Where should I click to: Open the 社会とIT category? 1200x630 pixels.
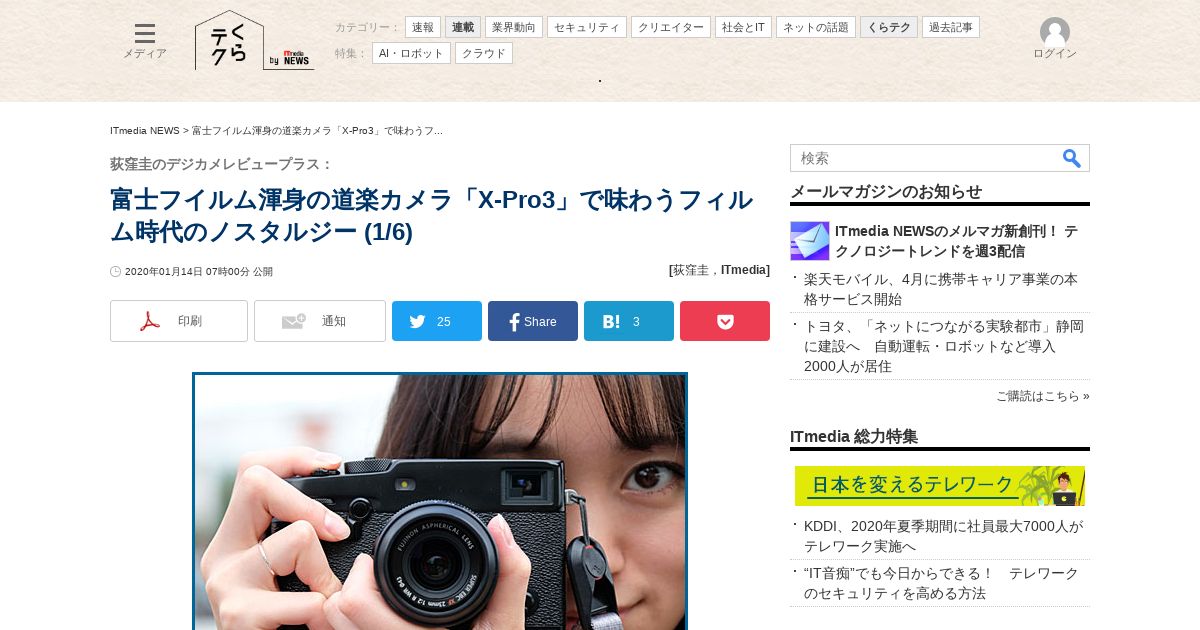pyautogui.click(x=743, y=27)
